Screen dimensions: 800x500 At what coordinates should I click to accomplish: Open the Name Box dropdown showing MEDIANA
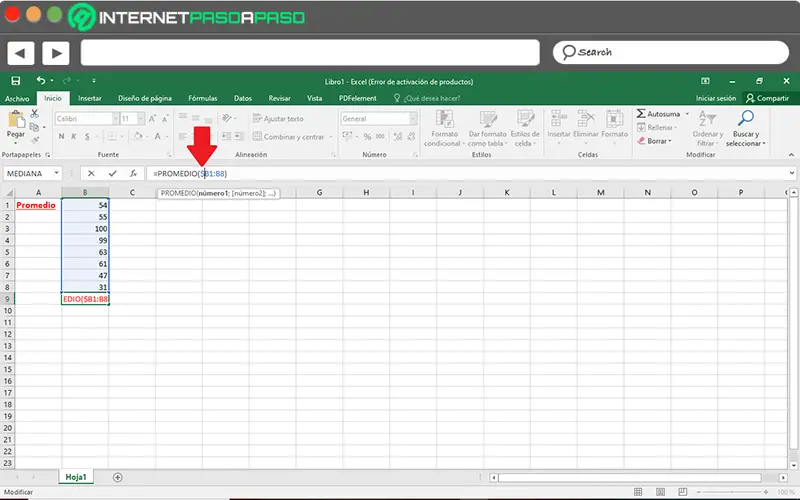pos(57,173)
